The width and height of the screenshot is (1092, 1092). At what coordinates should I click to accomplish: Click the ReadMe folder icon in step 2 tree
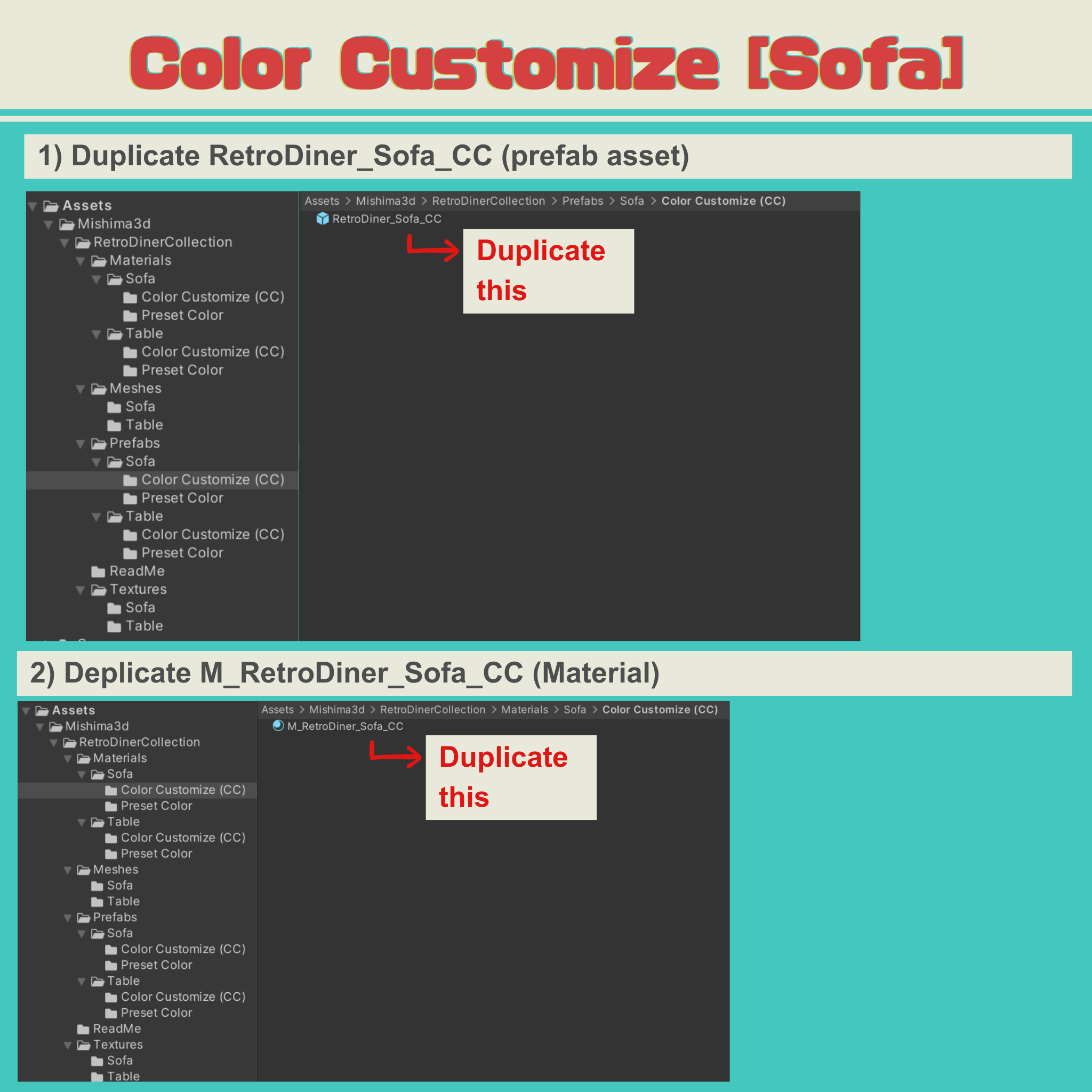click(x=83, y=1029)
